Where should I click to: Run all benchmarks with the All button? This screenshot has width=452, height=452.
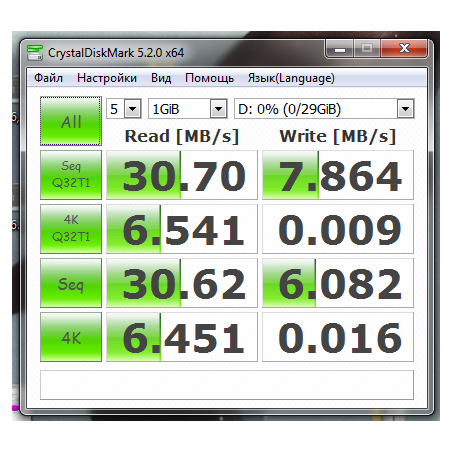pos(71,121)
